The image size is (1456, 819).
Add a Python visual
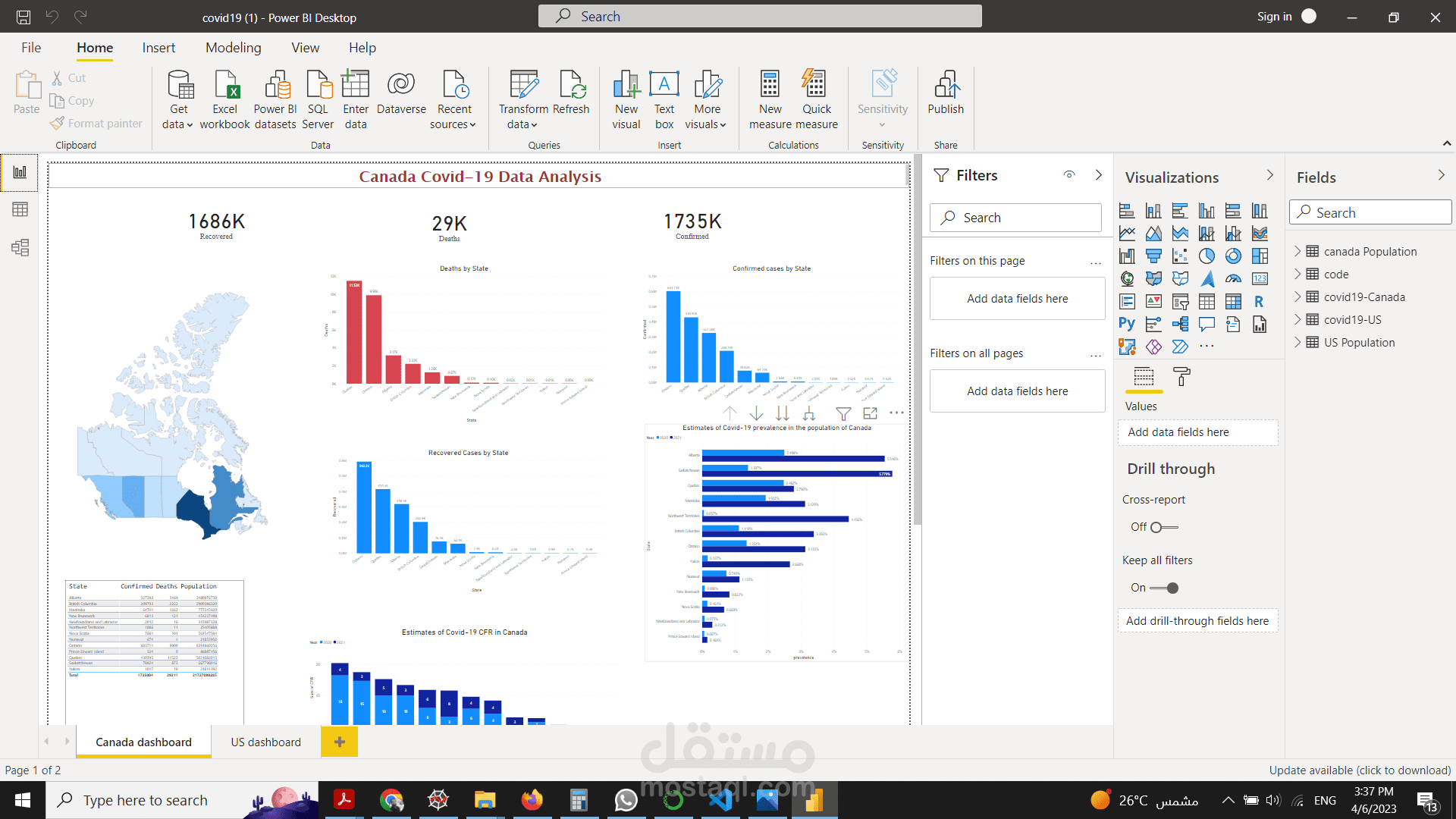[1127, 325]
